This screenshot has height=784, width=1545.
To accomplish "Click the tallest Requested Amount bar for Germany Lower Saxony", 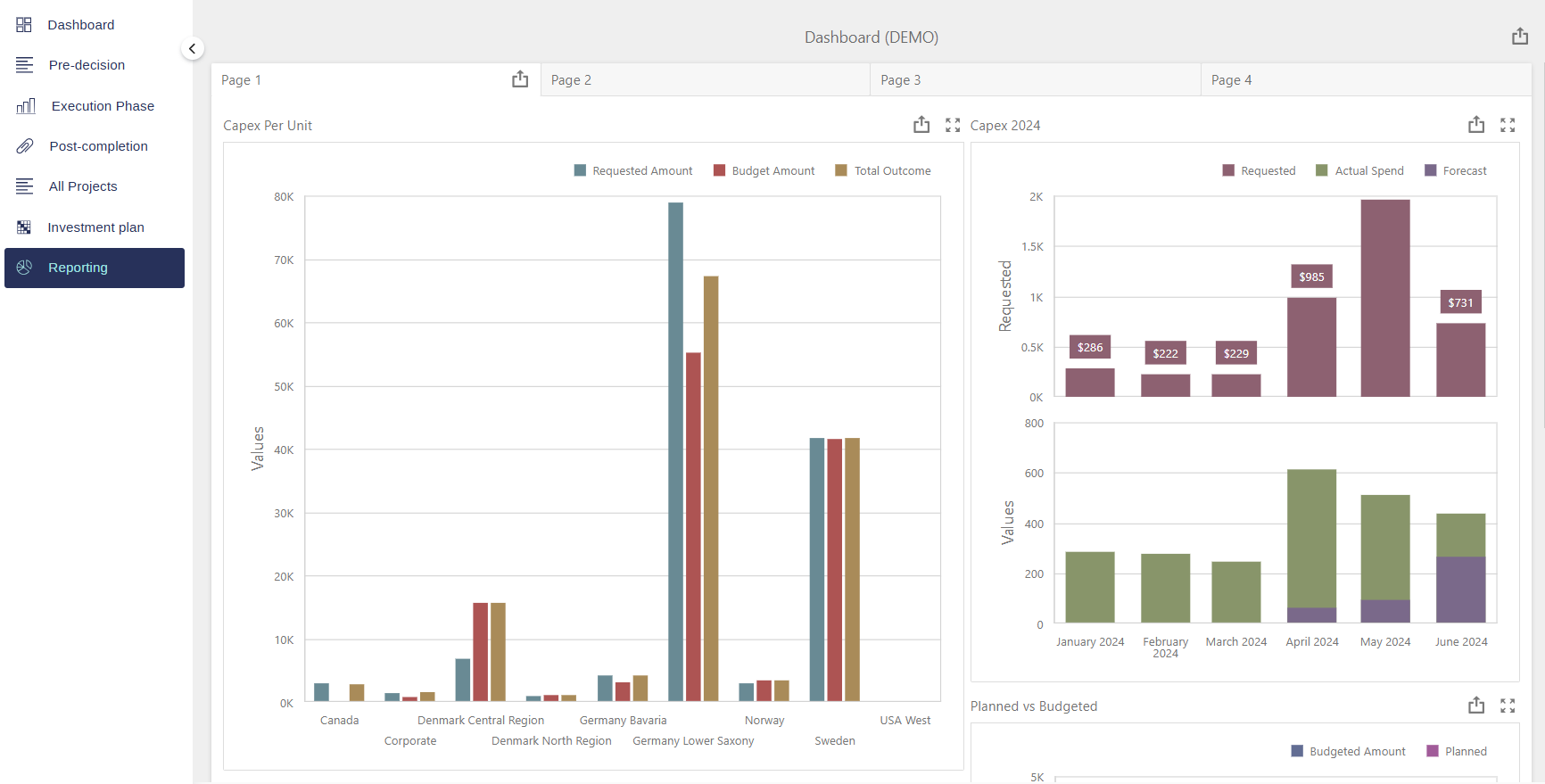I will (675, 451).
